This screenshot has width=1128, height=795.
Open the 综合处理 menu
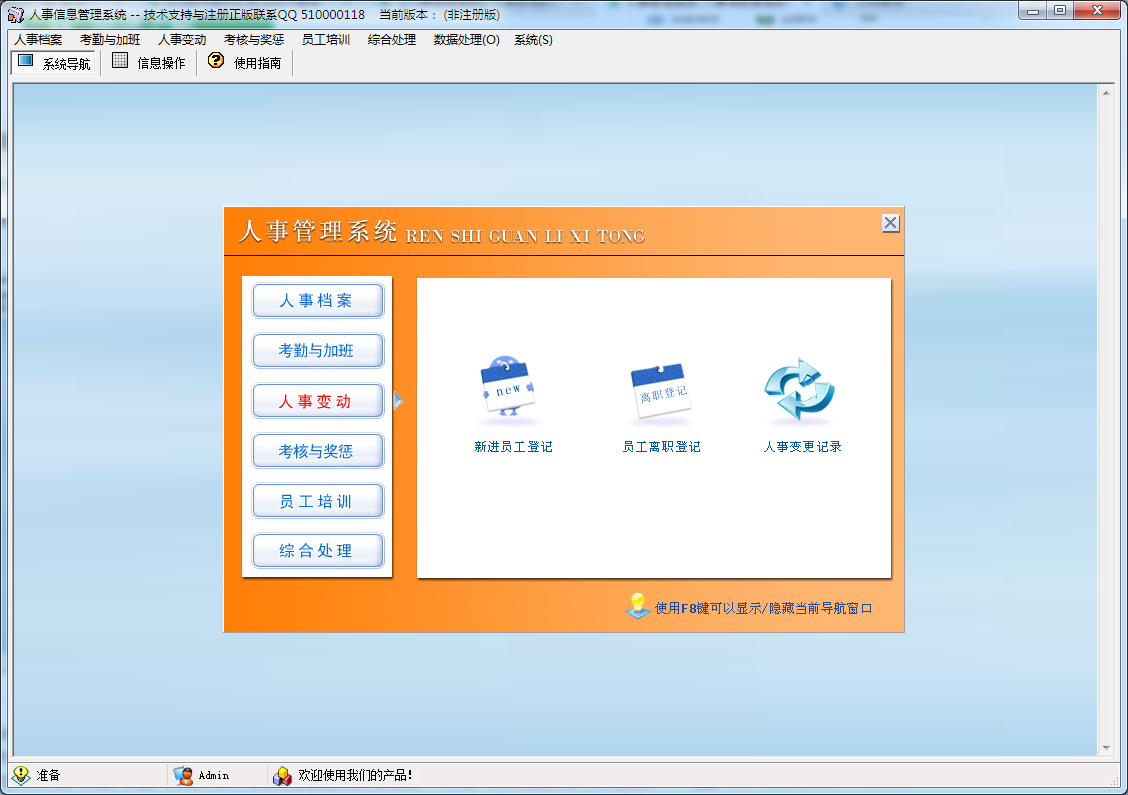pyautogui.click(x=392, y=40)
